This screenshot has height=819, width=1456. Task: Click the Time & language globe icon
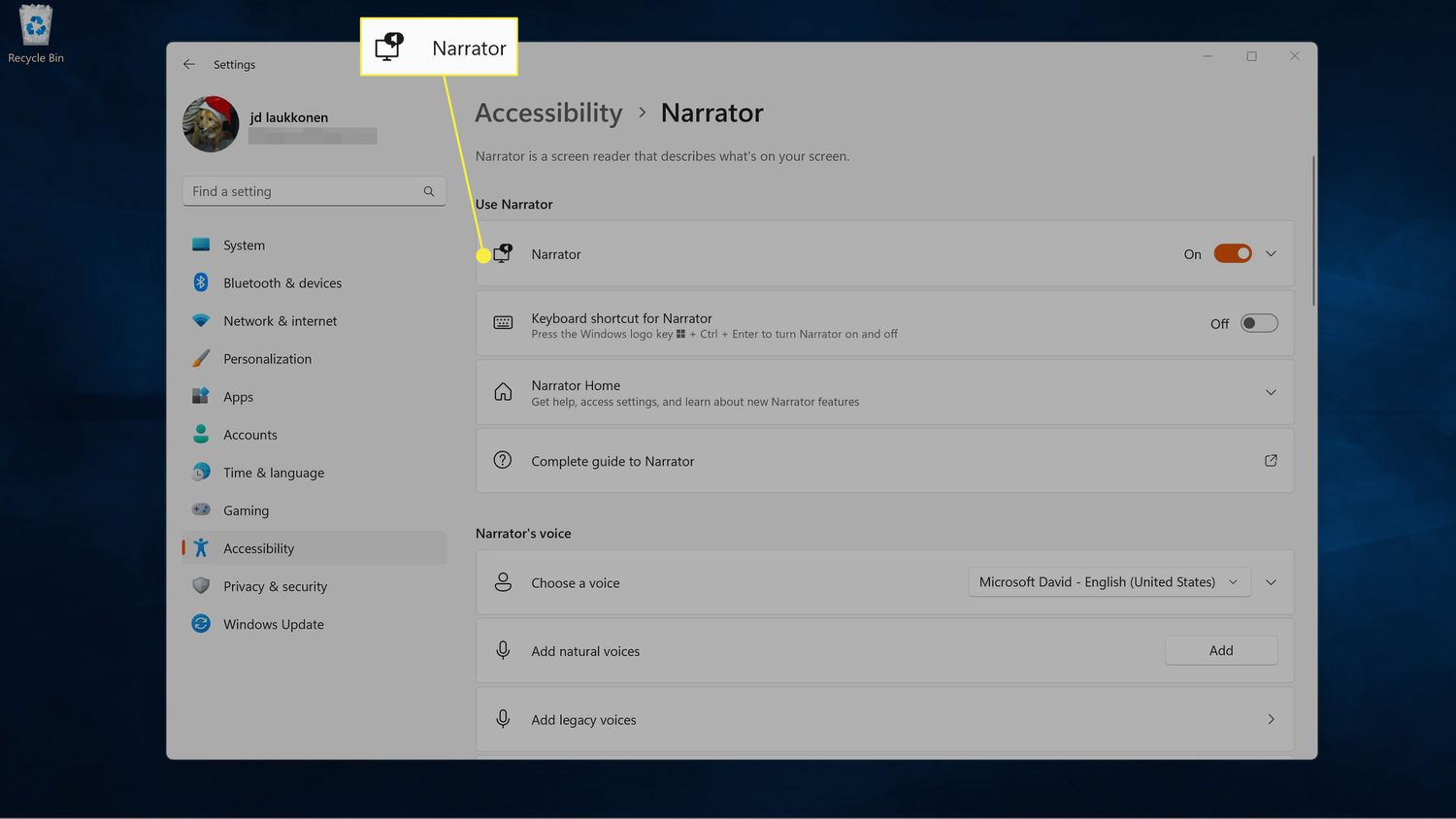pos(201,472)
